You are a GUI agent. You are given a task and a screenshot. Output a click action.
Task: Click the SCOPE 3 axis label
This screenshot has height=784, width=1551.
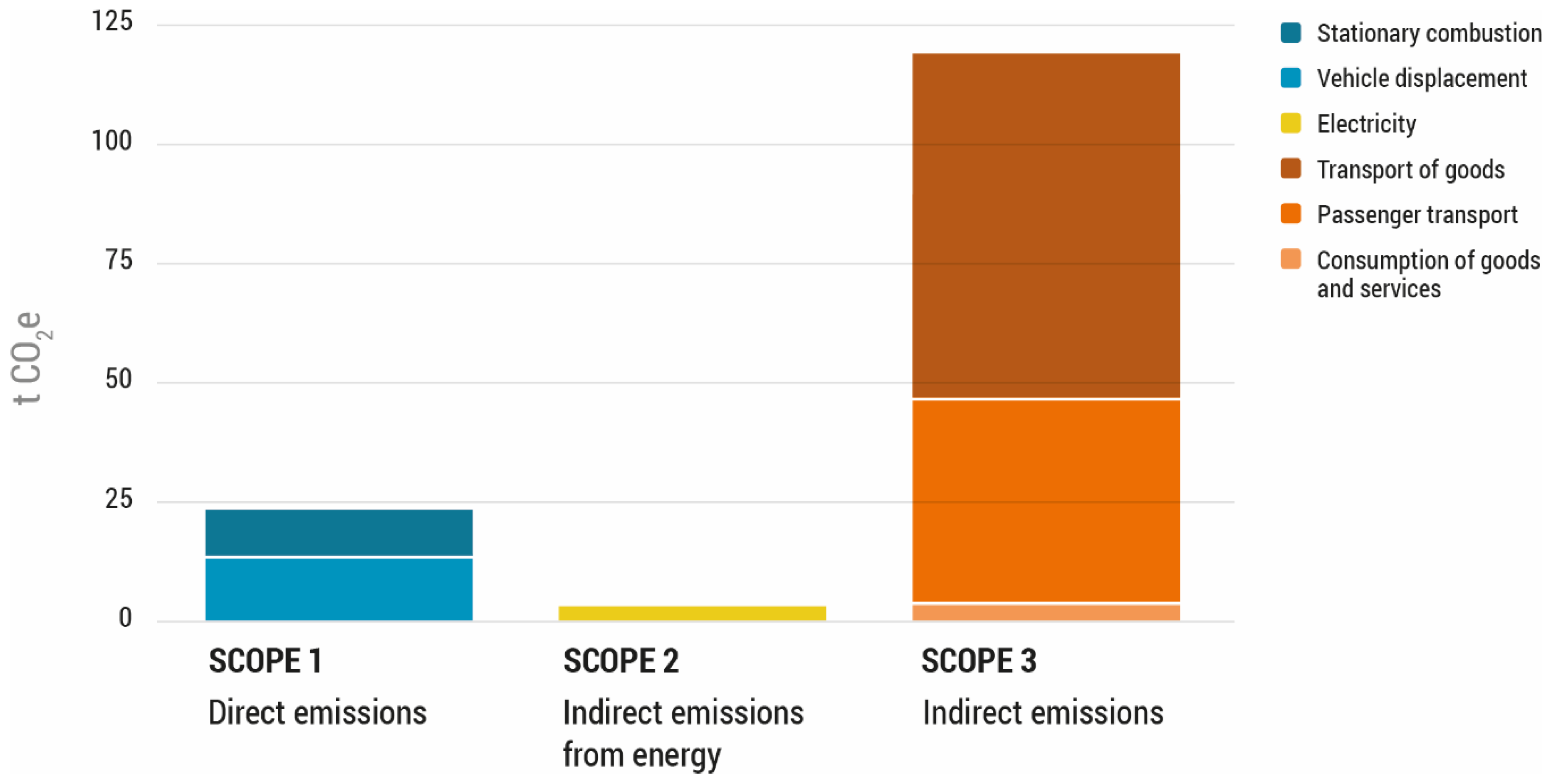pos(978,660)
